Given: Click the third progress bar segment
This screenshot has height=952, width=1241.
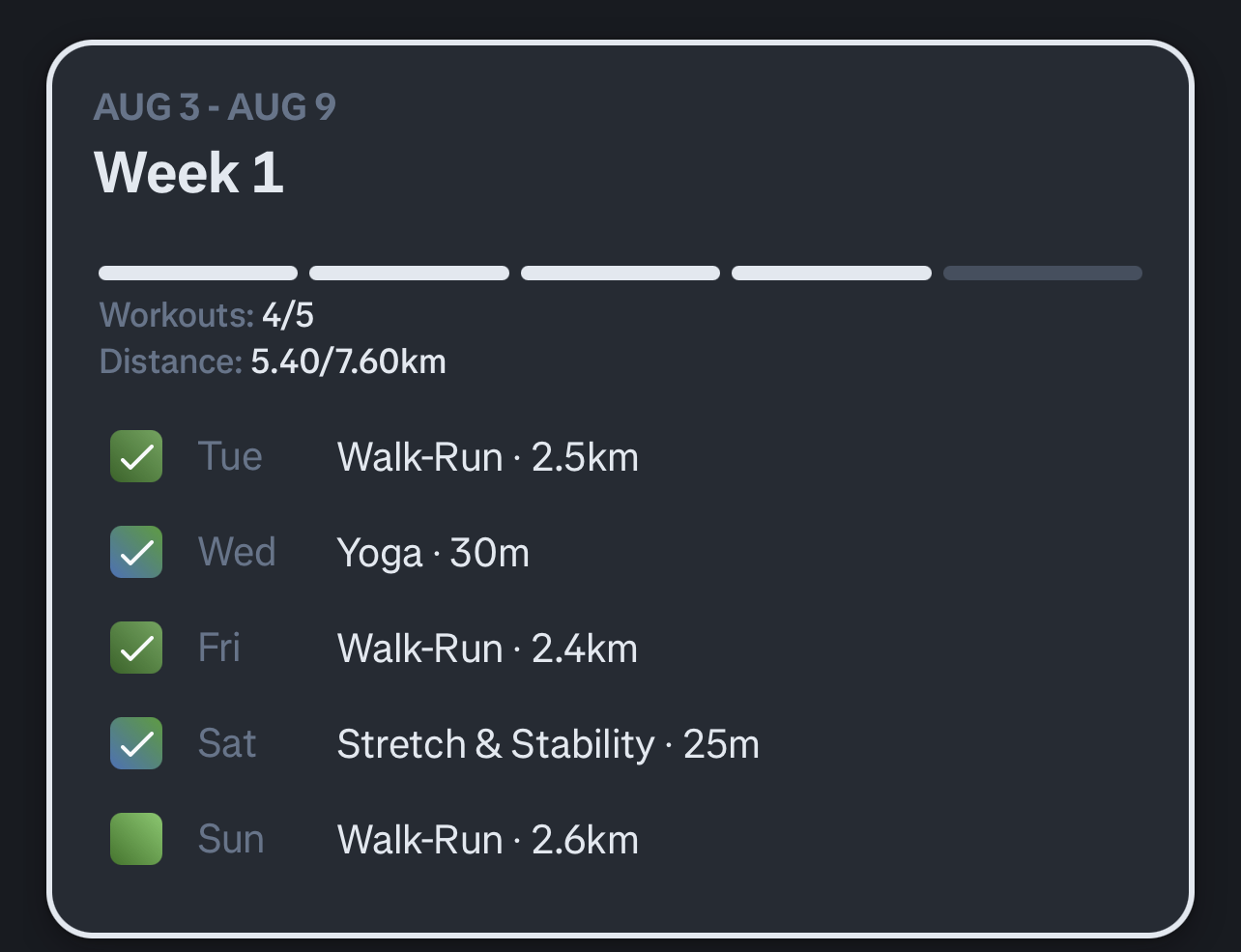Looking at the screenshot, I should point(620,274).
